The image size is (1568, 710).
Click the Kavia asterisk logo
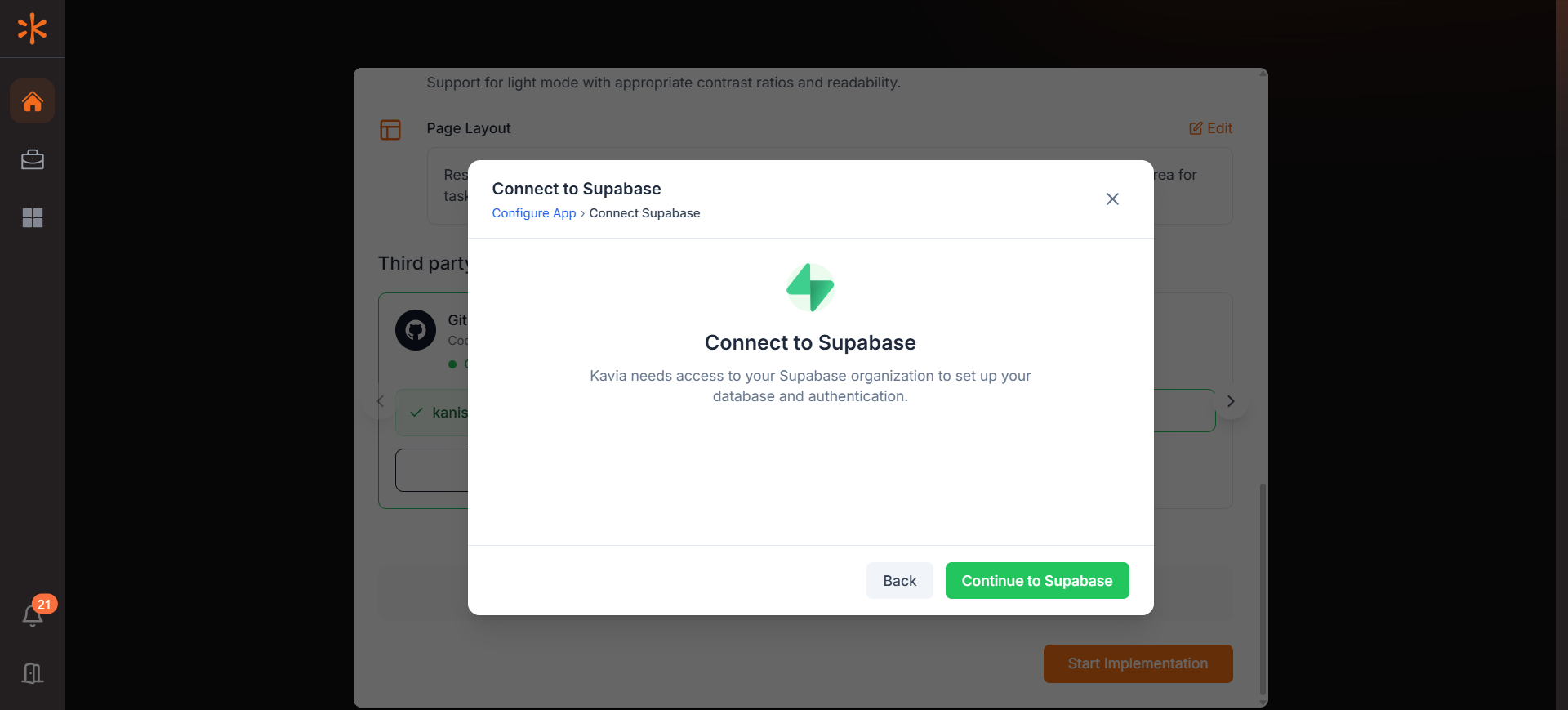(32, 29)
